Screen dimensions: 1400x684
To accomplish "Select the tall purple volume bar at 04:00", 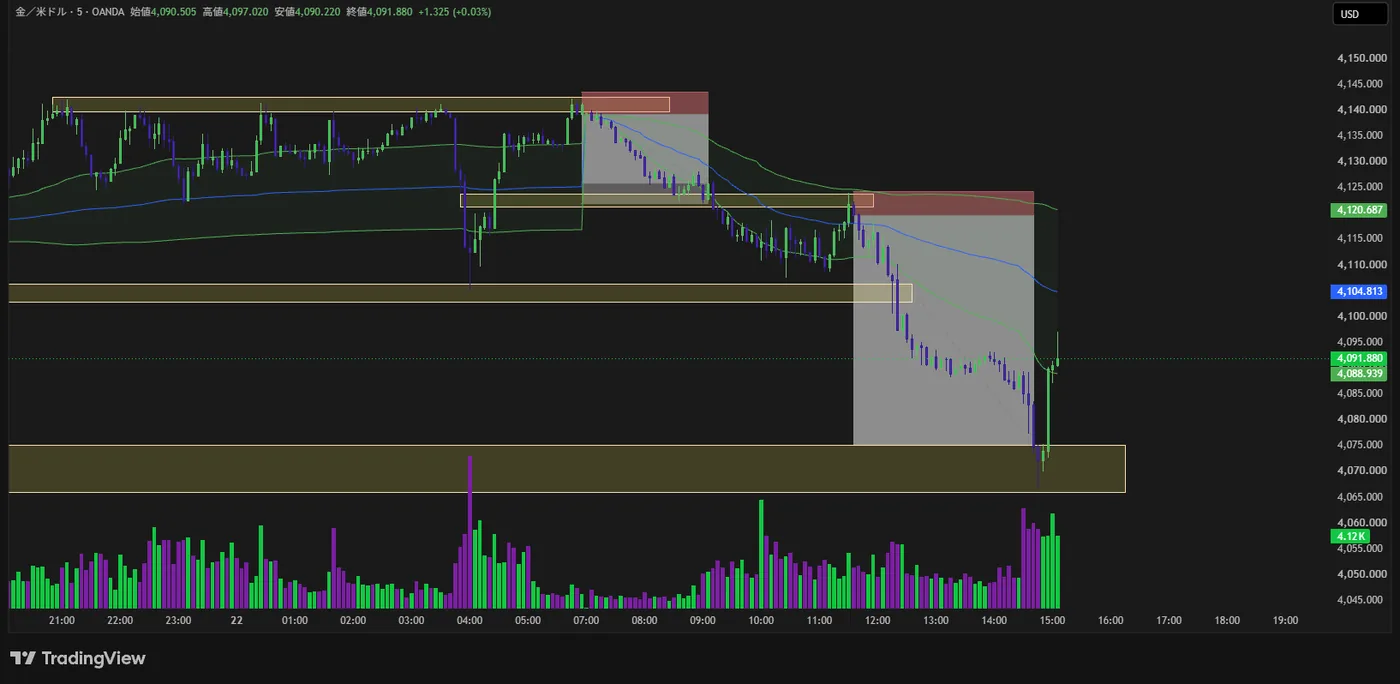I will click(x=470, y=532).
